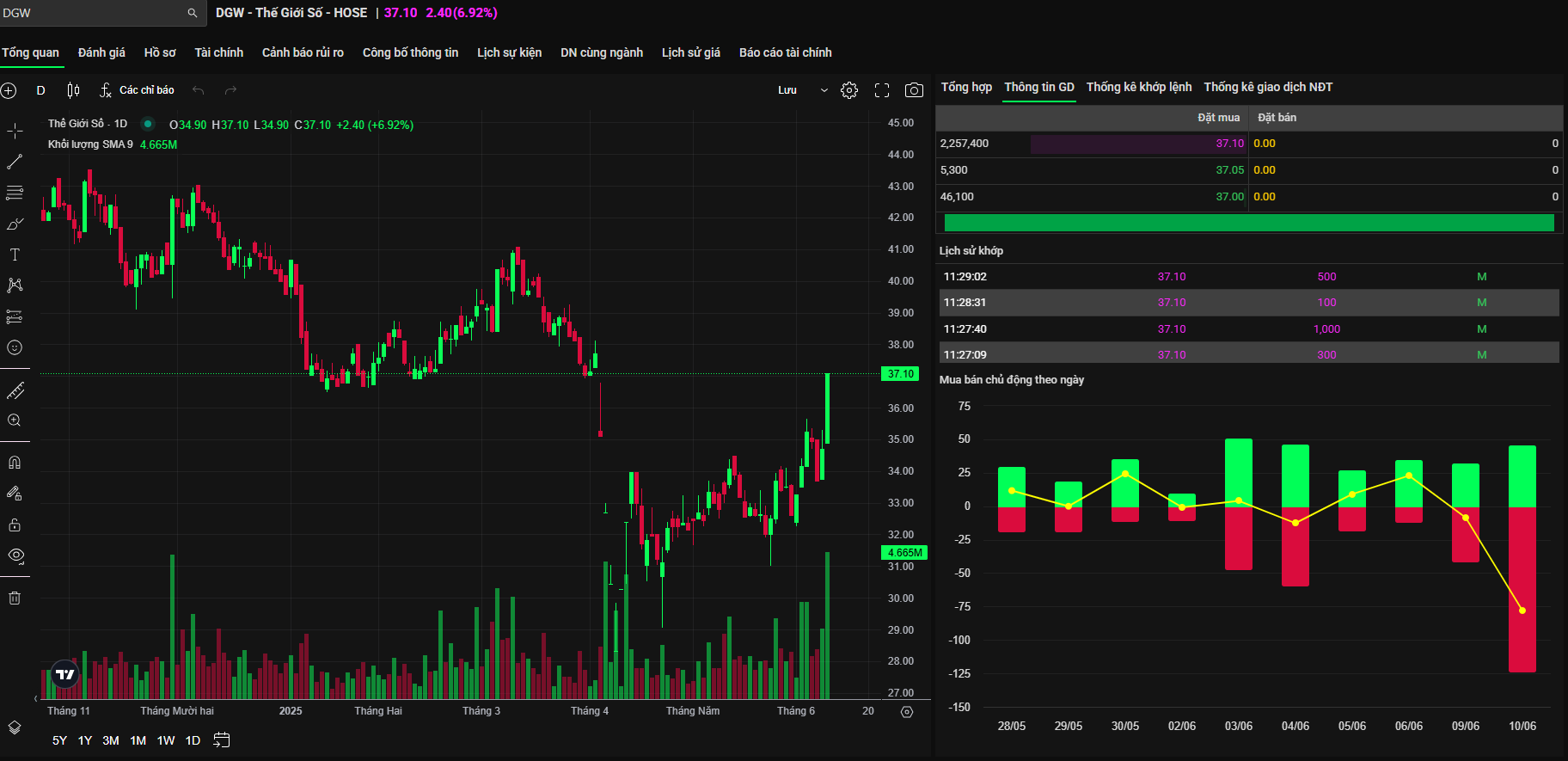
Task: Choose the brush drawing tool
Action: [x=15, y=224]
